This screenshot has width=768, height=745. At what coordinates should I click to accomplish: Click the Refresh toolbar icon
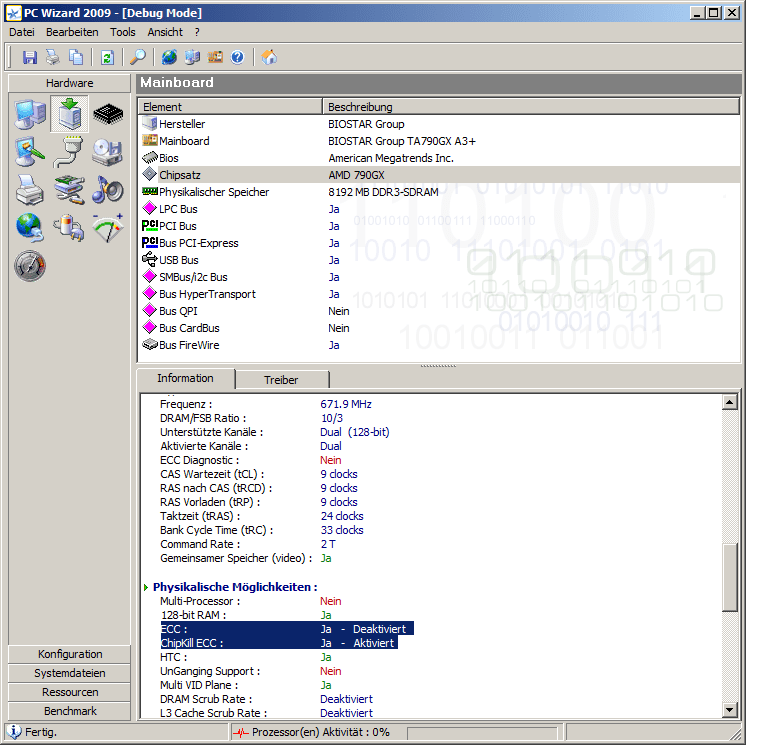click(107, 57)
